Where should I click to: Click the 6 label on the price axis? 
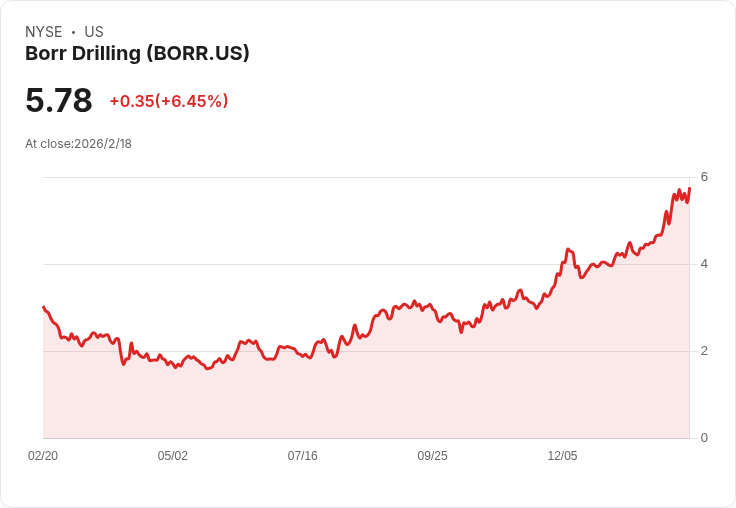click(x=704, y=177)
